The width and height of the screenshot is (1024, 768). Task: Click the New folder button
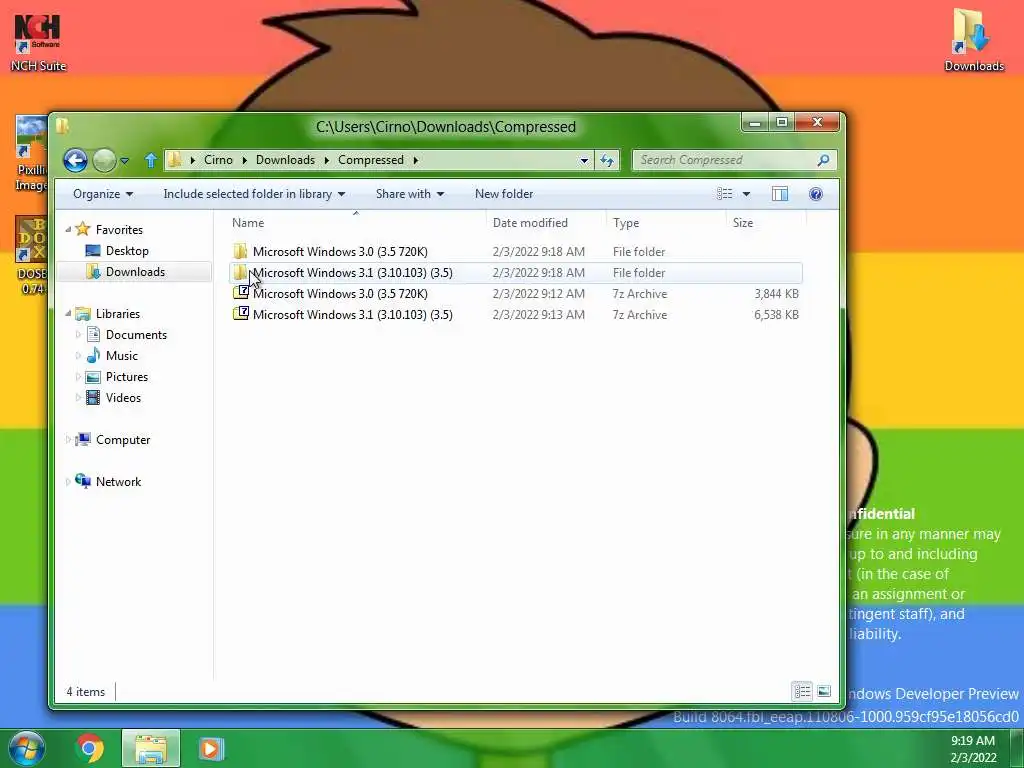point(504,194)
